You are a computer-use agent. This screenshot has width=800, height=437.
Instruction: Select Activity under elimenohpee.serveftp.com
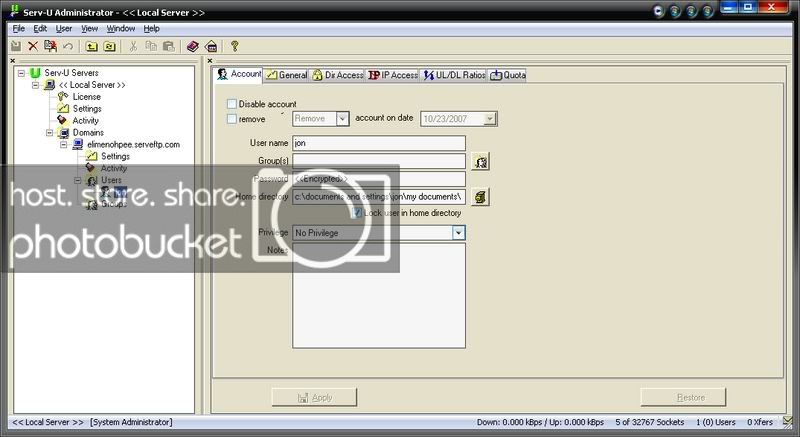point(114,168)
